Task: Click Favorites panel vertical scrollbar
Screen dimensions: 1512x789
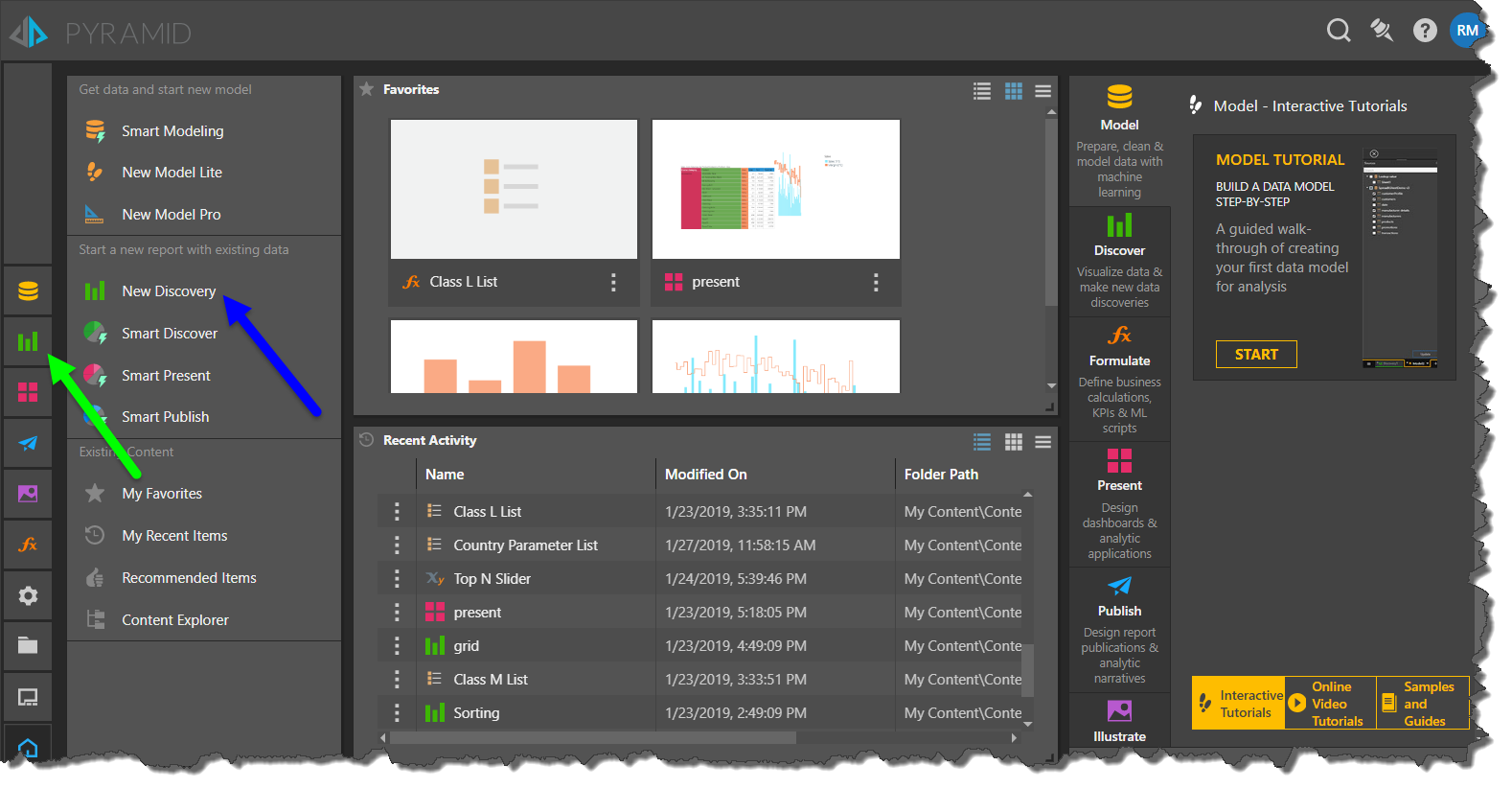Action: [1051, 213]
